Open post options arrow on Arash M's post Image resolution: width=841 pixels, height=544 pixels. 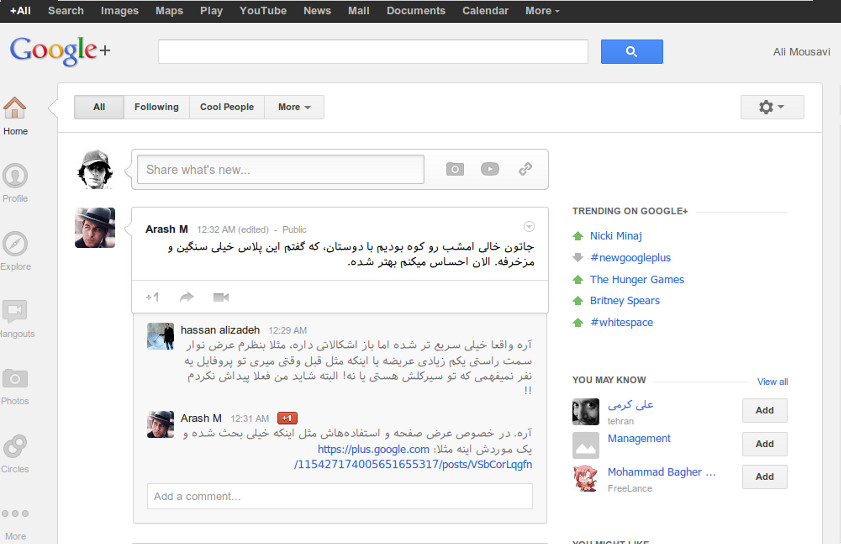(529, 226)
